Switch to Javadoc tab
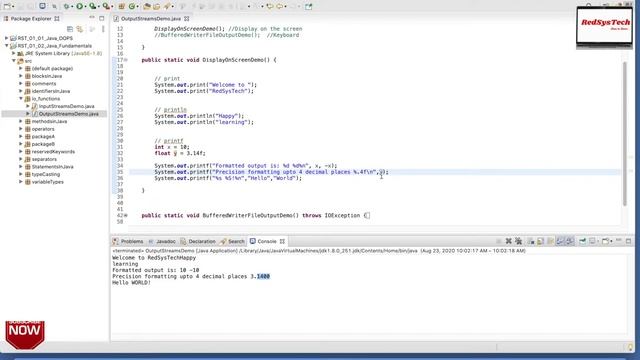Screen dimensions: 640x360 (162, 241)
